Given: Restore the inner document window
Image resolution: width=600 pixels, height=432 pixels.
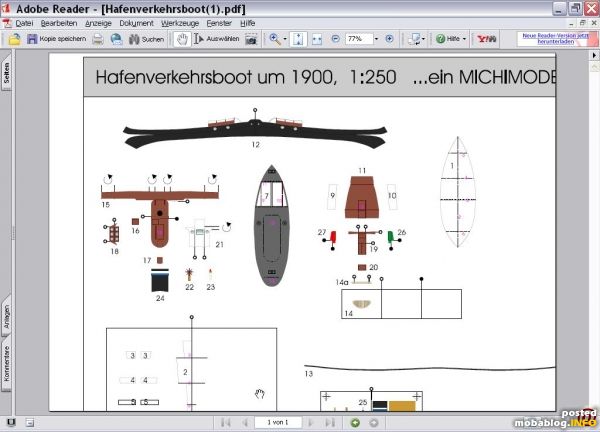Looking at the screenshot, I should (x=582, y=23).
